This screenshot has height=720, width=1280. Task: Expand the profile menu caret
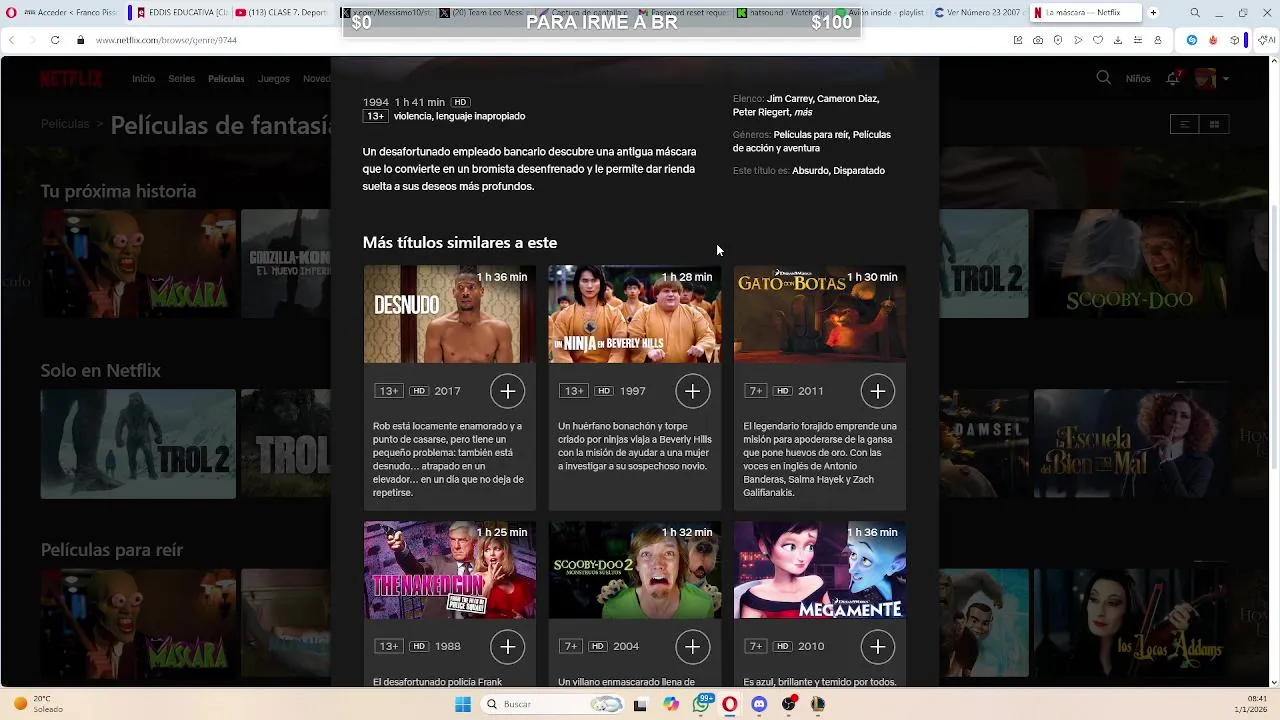point(1225,79)
